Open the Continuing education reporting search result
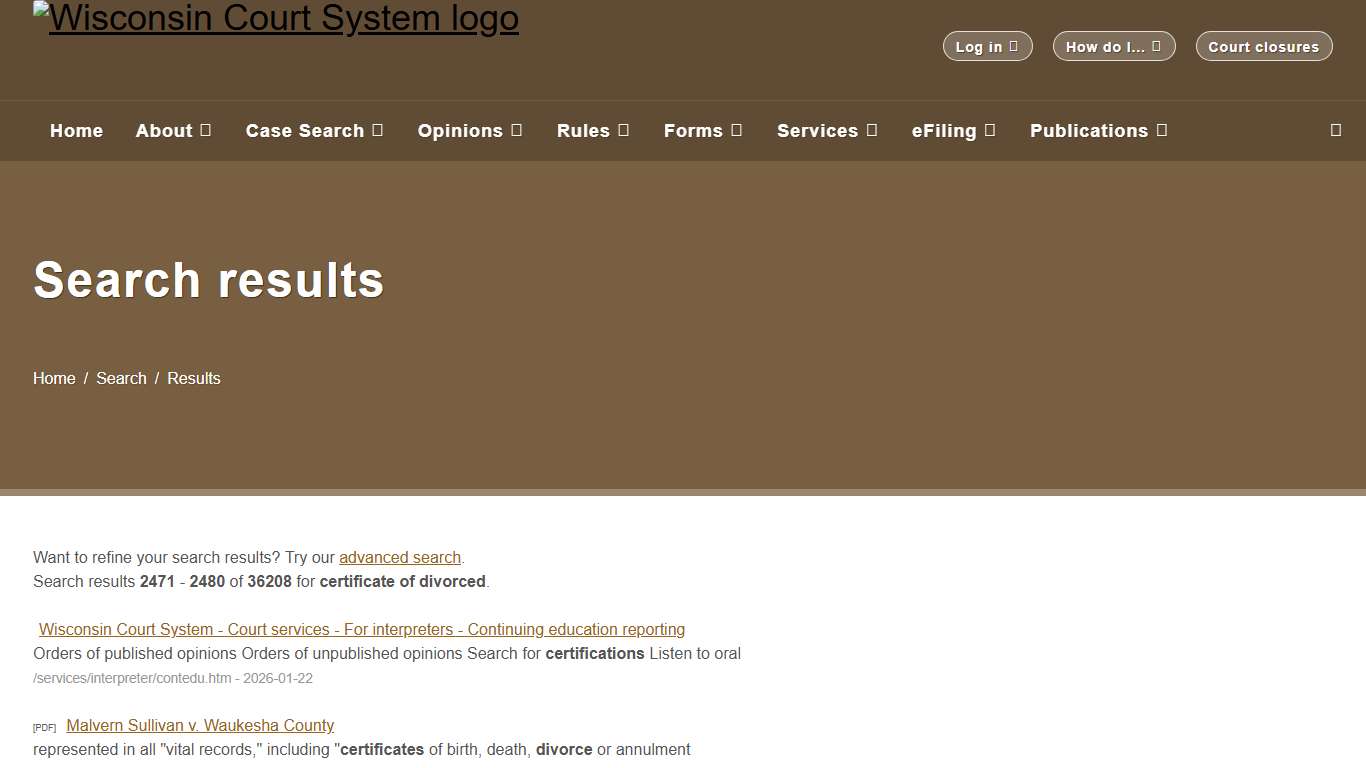 pyautogui.click(x=361, y=629)
